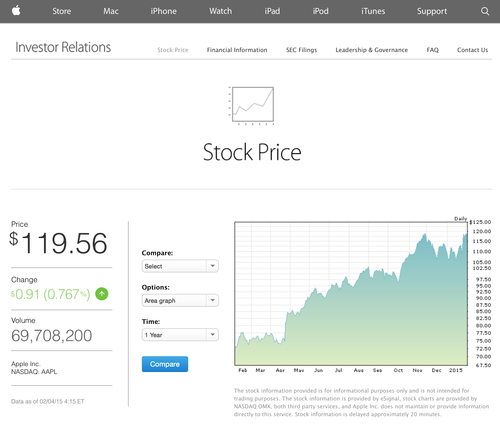500x425 pixels.
Task: Open the SEC Filings tab
Action: coord(301,50)
